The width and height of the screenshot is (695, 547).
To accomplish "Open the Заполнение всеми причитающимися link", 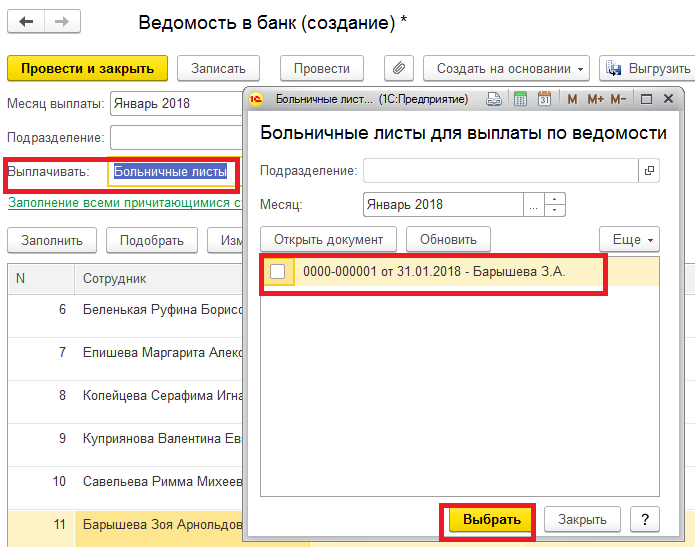I will coord(125,203).
